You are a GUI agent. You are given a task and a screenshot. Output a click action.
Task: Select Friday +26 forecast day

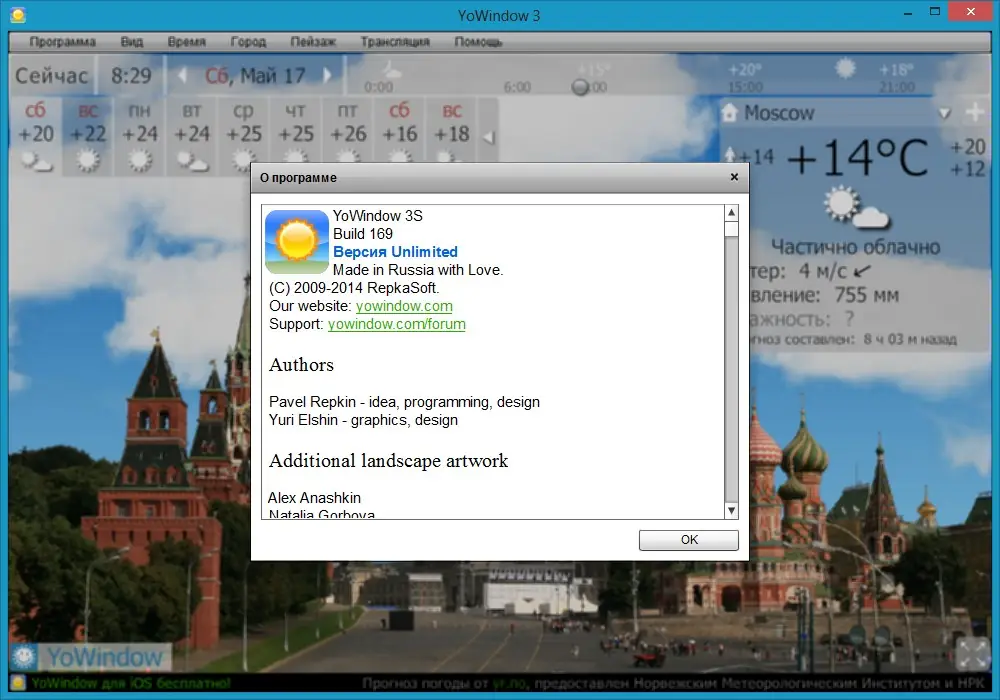point(348,131)
